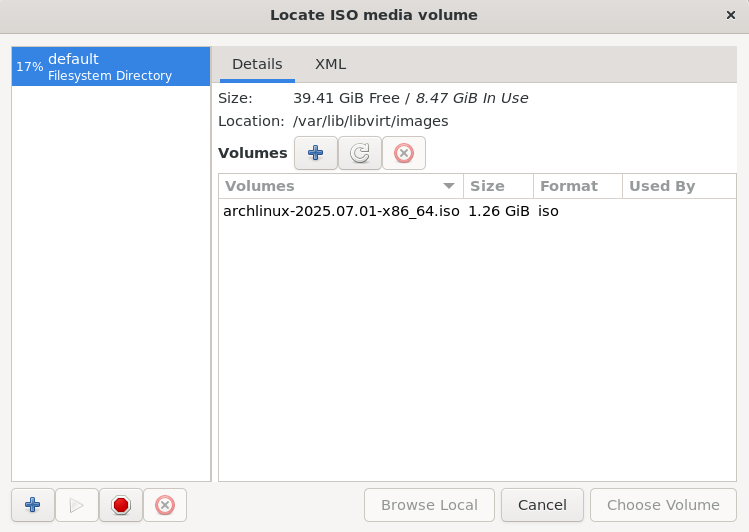The height and width of the screenshot is (532, 749).
Task: Open the XML tab
Action: [330, 64]
